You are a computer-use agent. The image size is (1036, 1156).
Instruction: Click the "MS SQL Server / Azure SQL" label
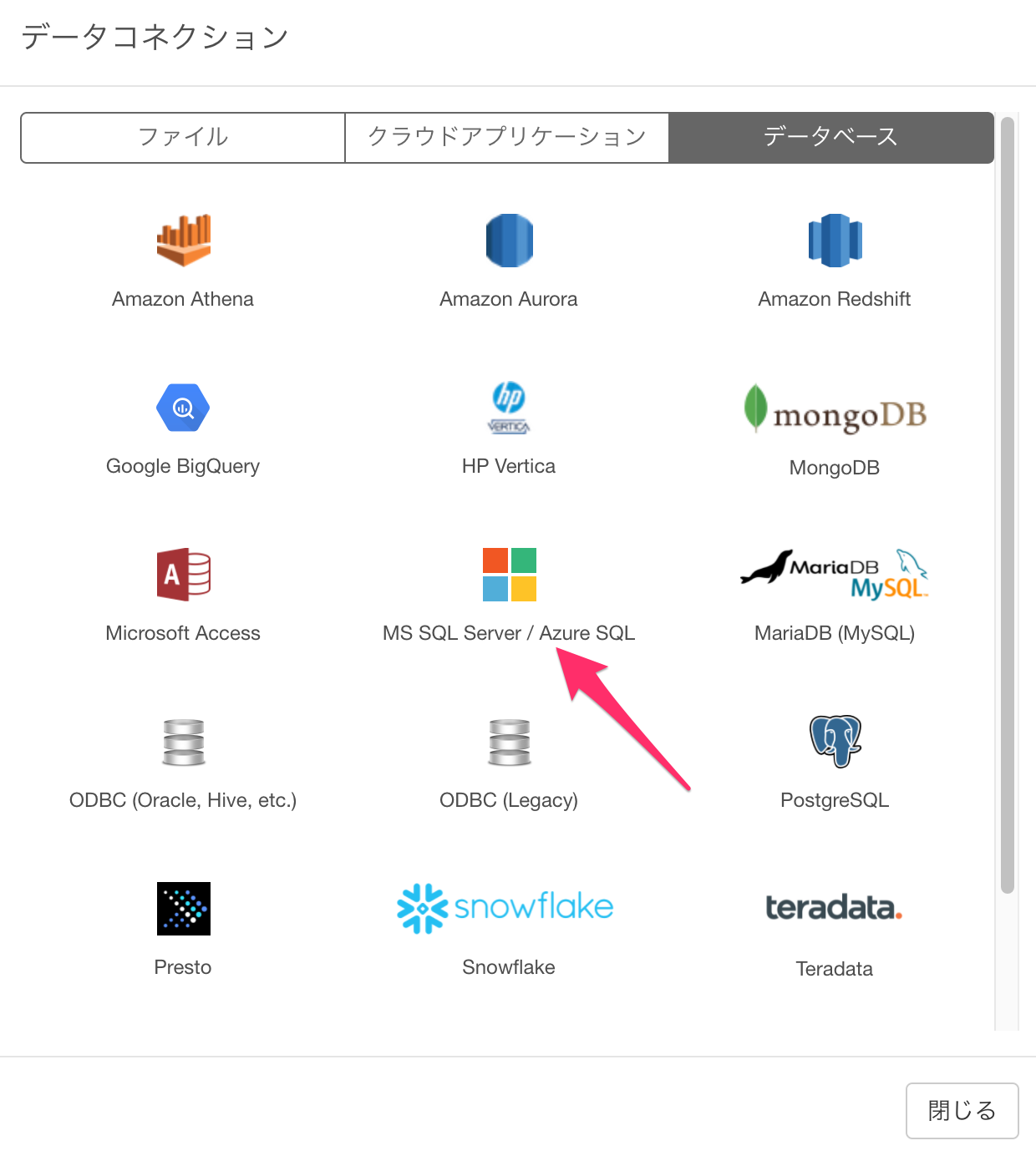[509, 633]
